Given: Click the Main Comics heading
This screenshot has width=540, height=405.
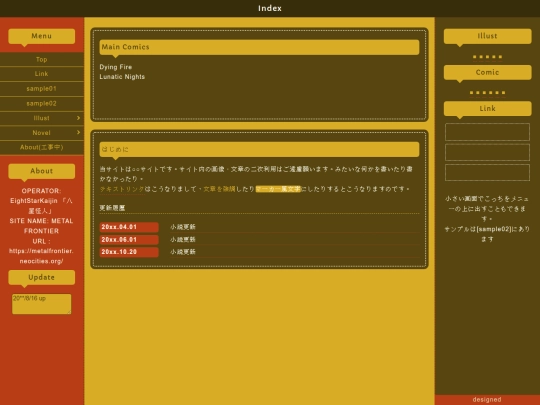Looking at the screenshot, I should [259, 47].
